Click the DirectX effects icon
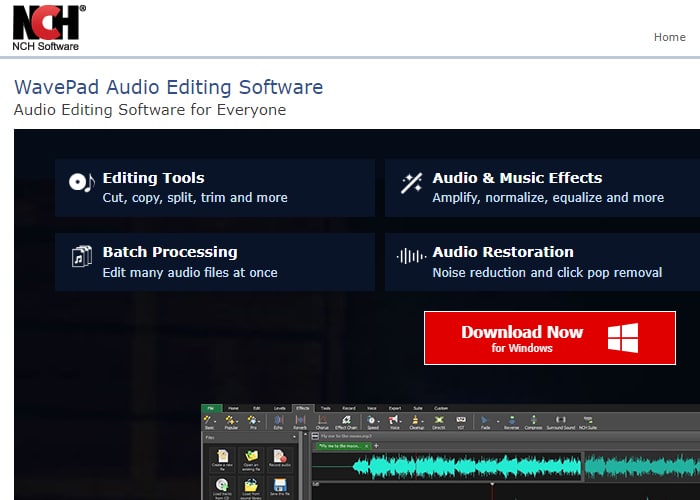Screen dimensions: 700x500 [x=439, y=422]
